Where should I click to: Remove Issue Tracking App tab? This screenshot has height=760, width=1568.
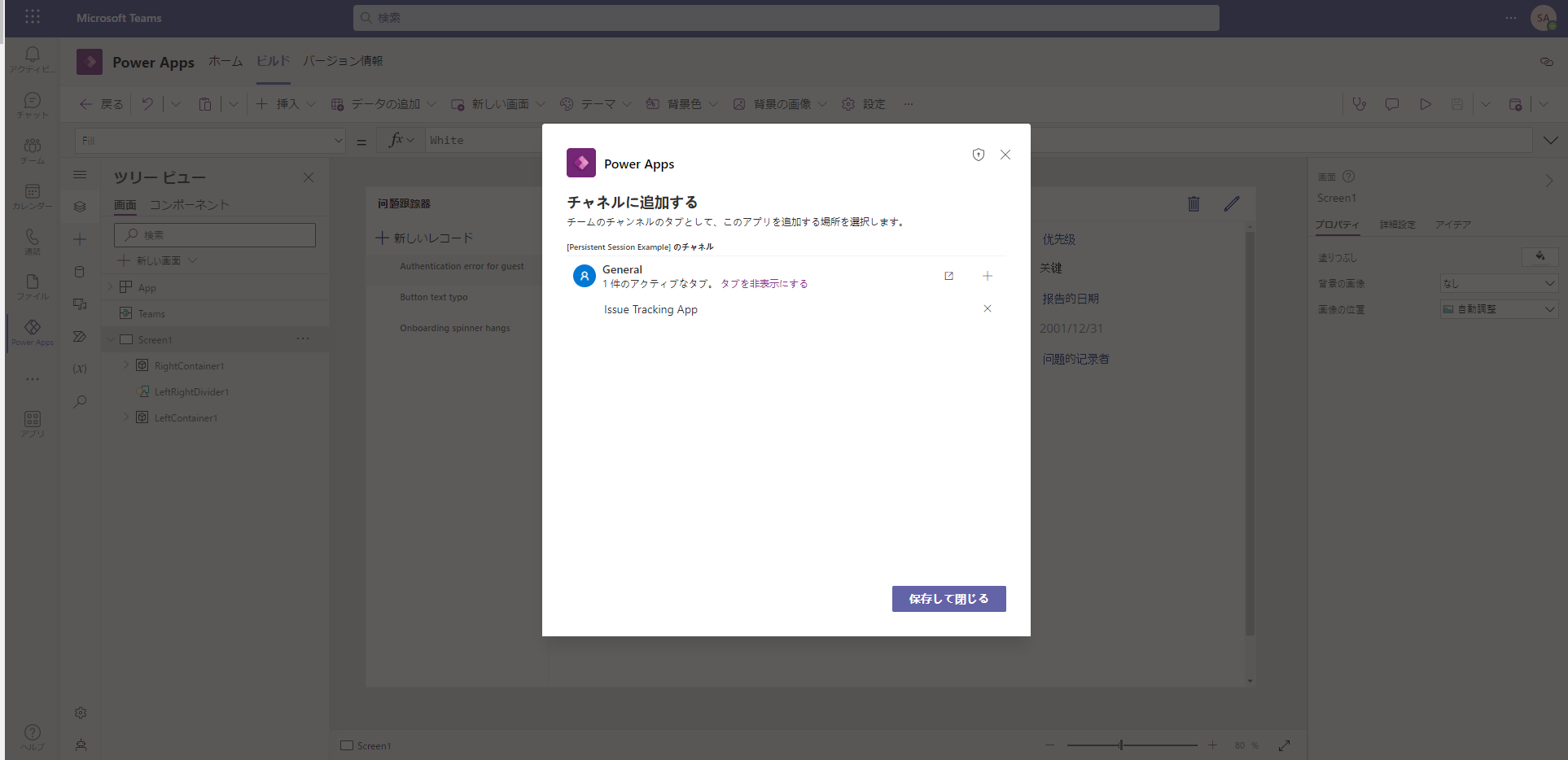(x=988, y=308)
